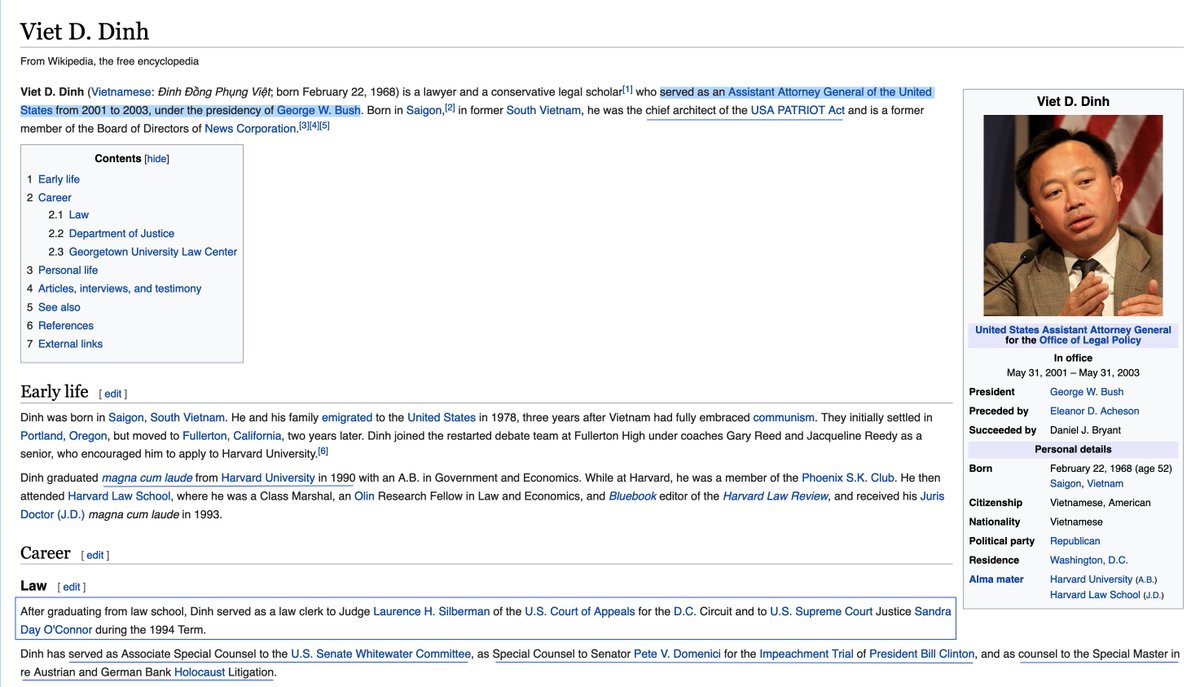
Task: Open Harvard Law School (J.D.) infobox link
Action: (1095, 595)
